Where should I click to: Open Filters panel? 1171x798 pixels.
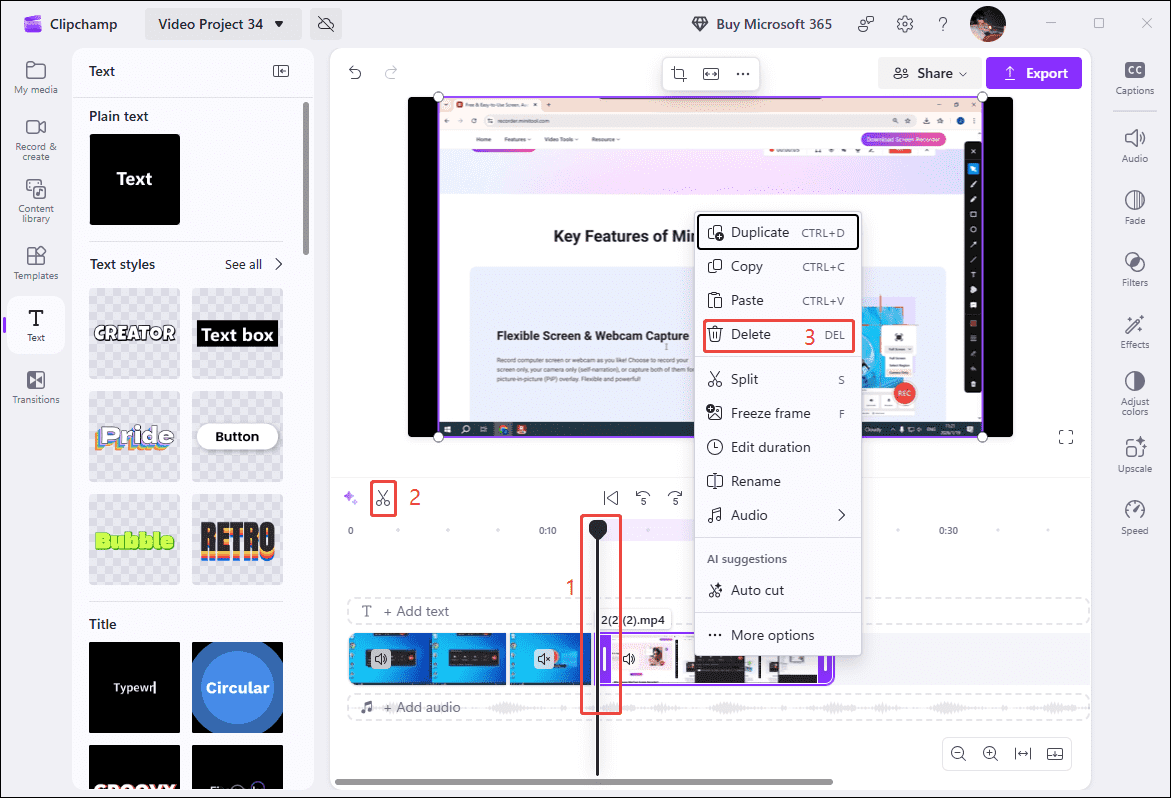[1134, 269]
